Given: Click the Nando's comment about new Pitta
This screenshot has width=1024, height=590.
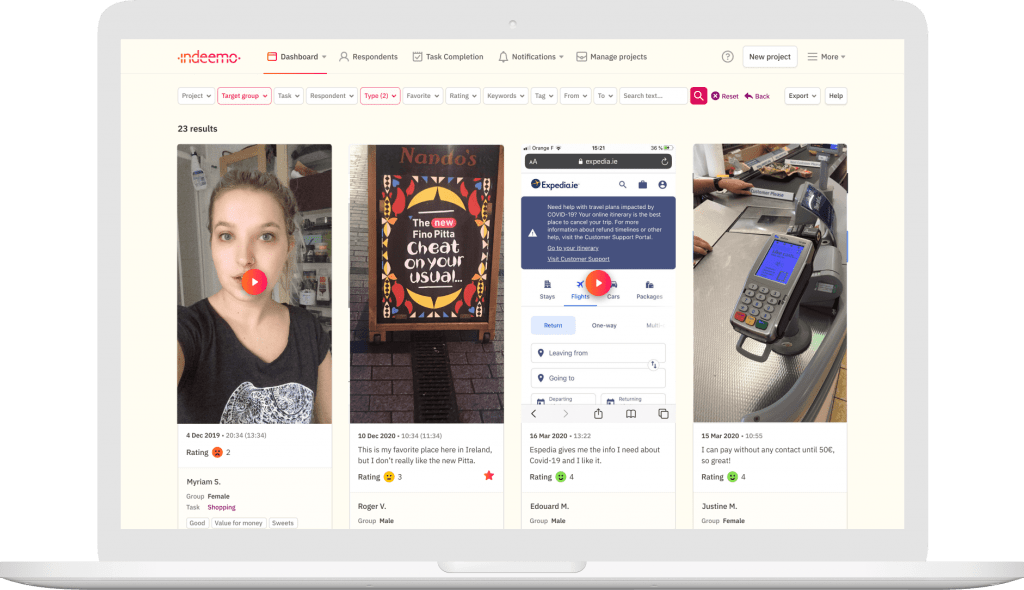Looking at the screenshot, I should point(425,455).
